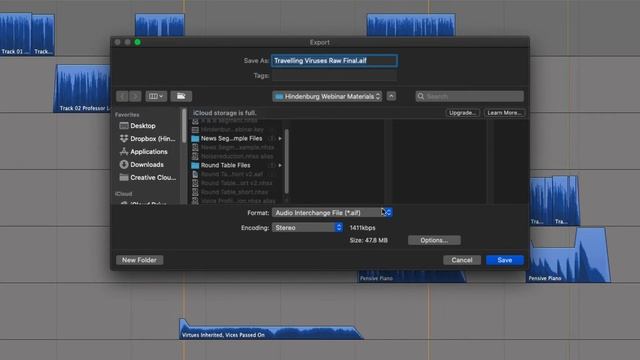Cancel the Export dialog
The width and height of the screenshot is (640, 360).
[x=462, y=260]
